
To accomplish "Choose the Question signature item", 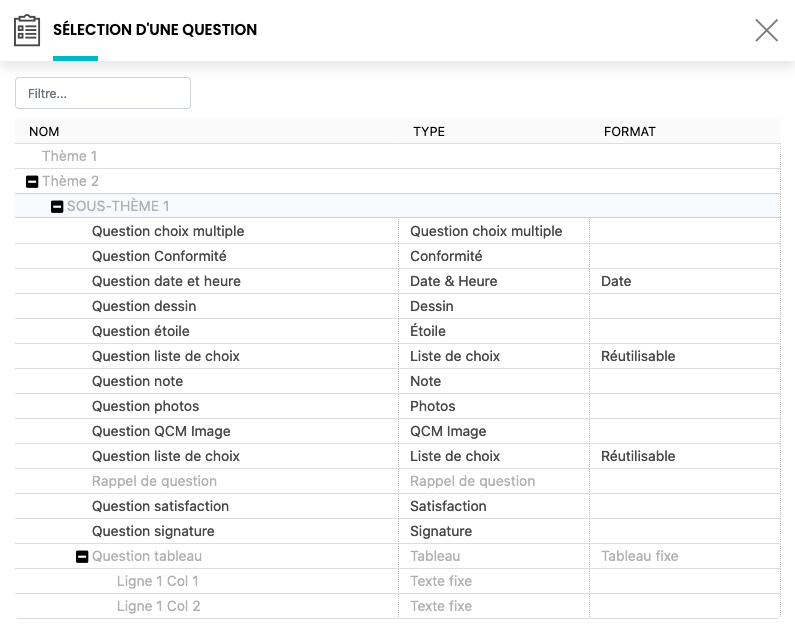I will (x=153, y=531).
